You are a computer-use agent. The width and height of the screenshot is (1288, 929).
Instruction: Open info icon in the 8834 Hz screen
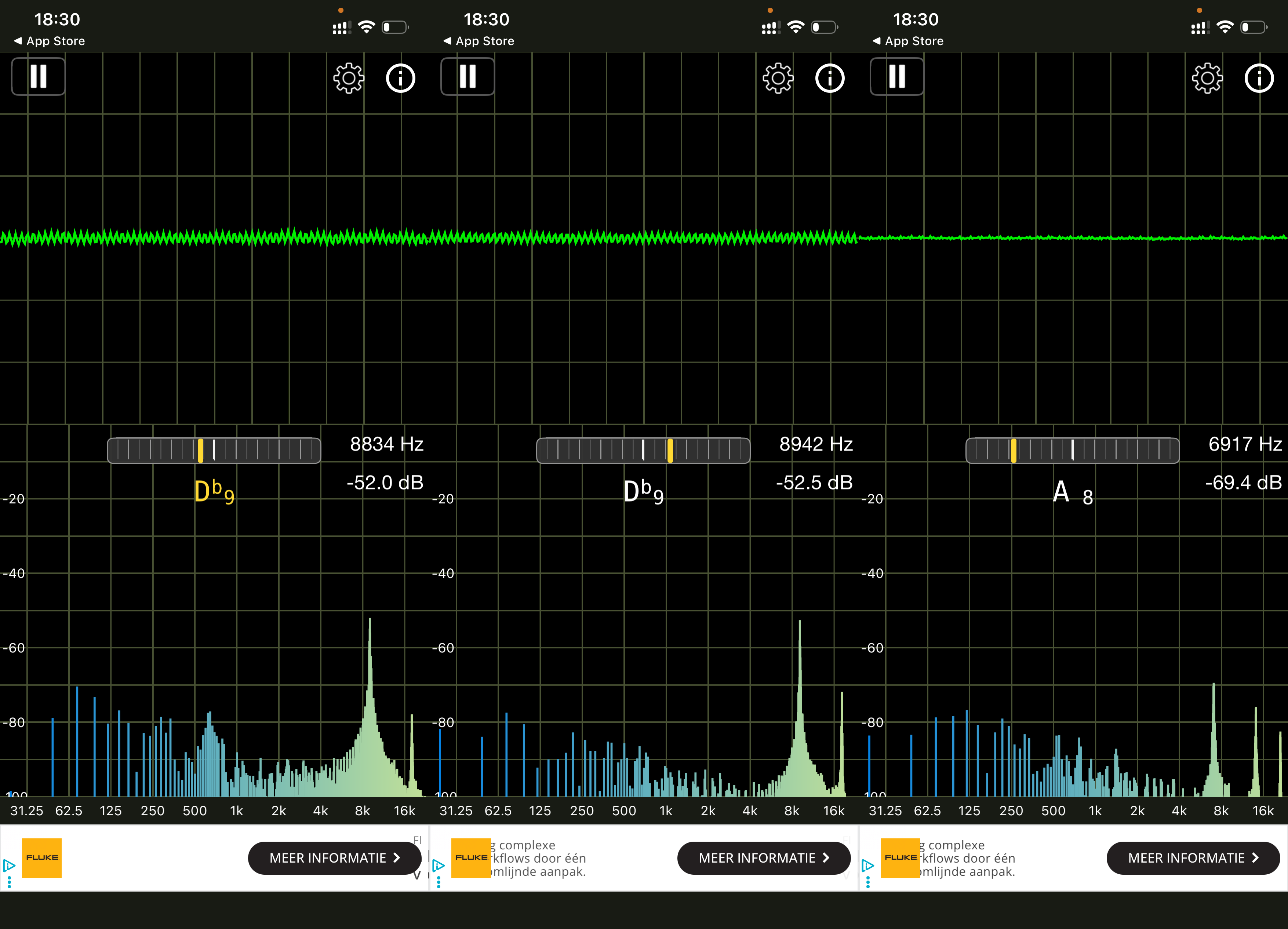[x=401, y=78]
